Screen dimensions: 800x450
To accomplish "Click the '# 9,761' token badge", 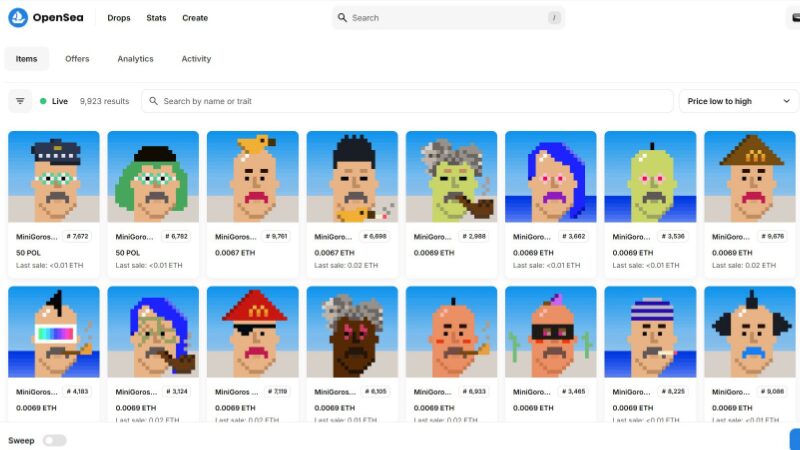I will 276,236.
